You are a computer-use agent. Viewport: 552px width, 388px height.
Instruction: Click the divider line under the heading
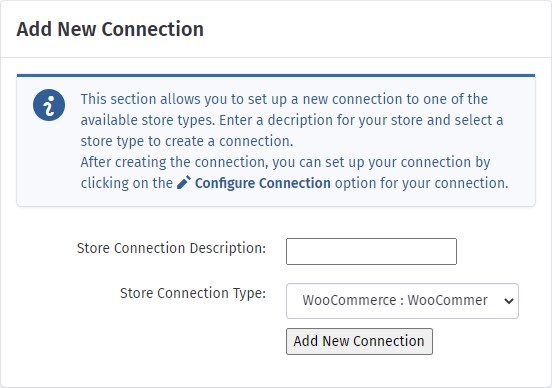(276, 57)
